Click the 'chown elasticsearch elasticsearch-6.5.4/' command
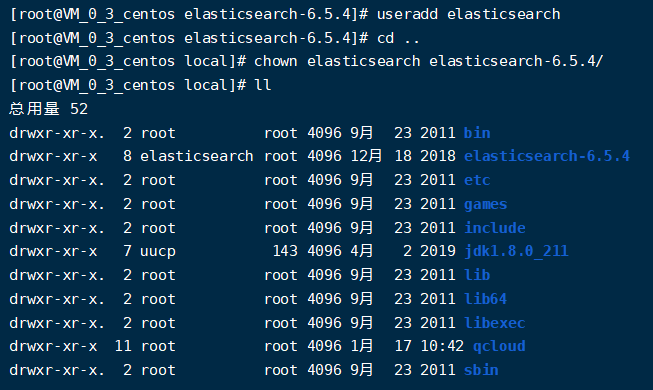 [x=429, y=61]
